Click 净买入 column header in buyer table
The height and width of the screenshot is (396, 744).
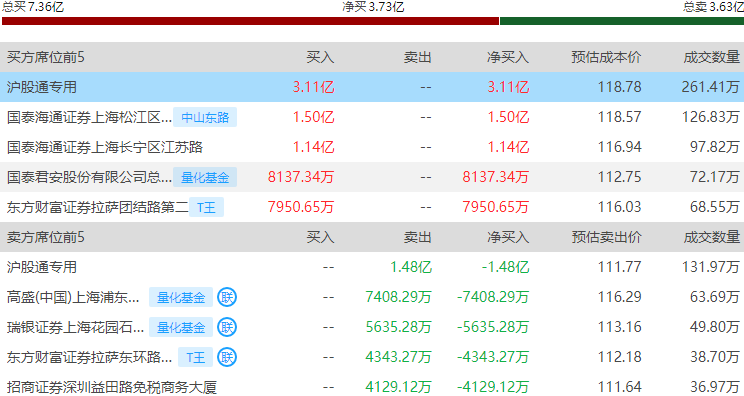(x=508, y=57)
